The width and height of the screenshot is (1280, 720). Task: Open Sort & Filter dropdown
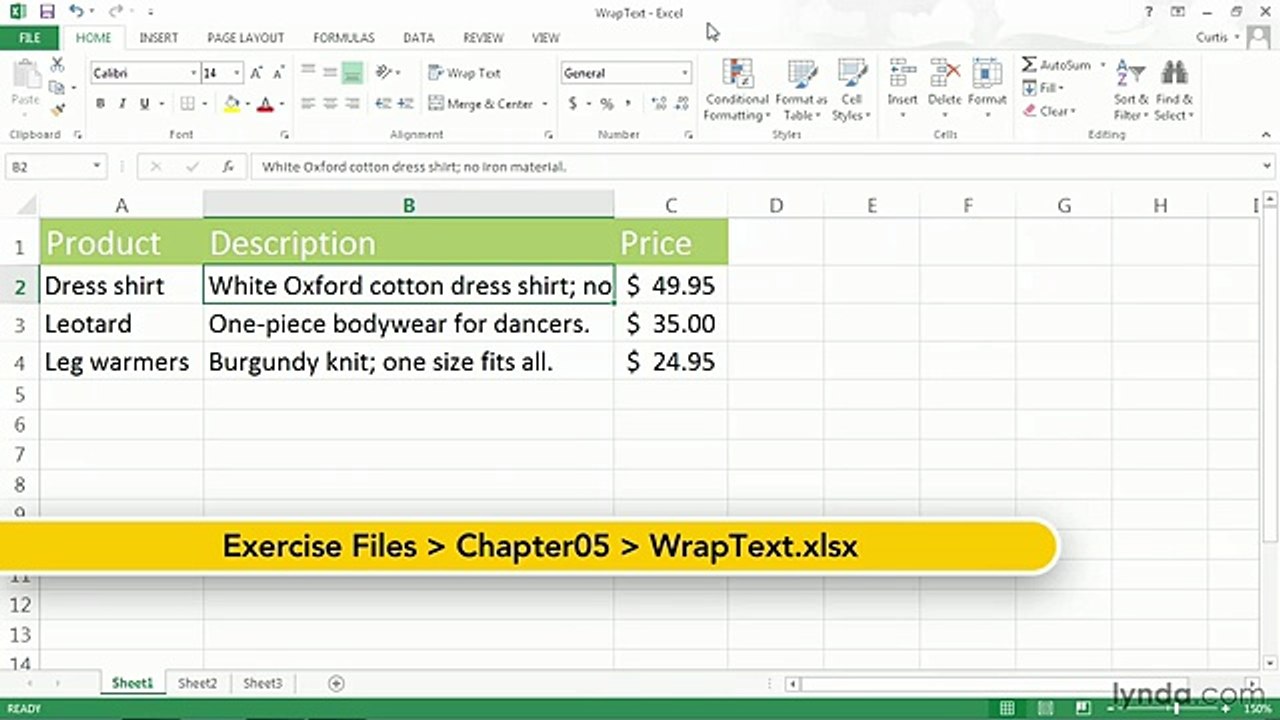pos(1131,89)
